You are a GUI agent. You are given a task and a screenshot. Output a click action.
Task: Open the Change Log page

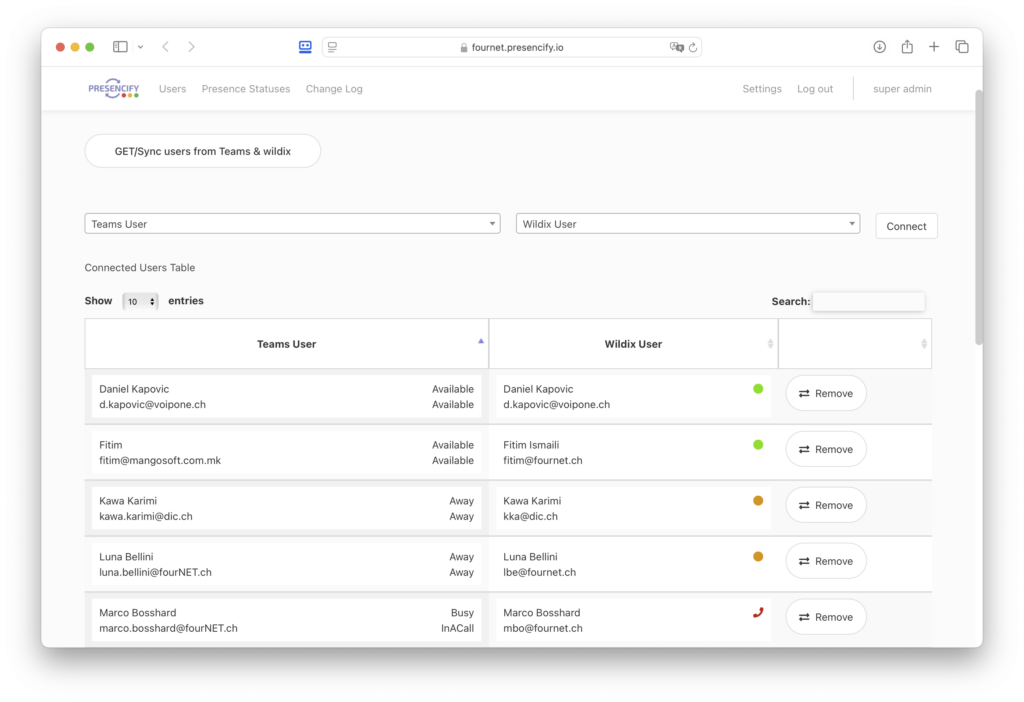[x=334, y=89]
